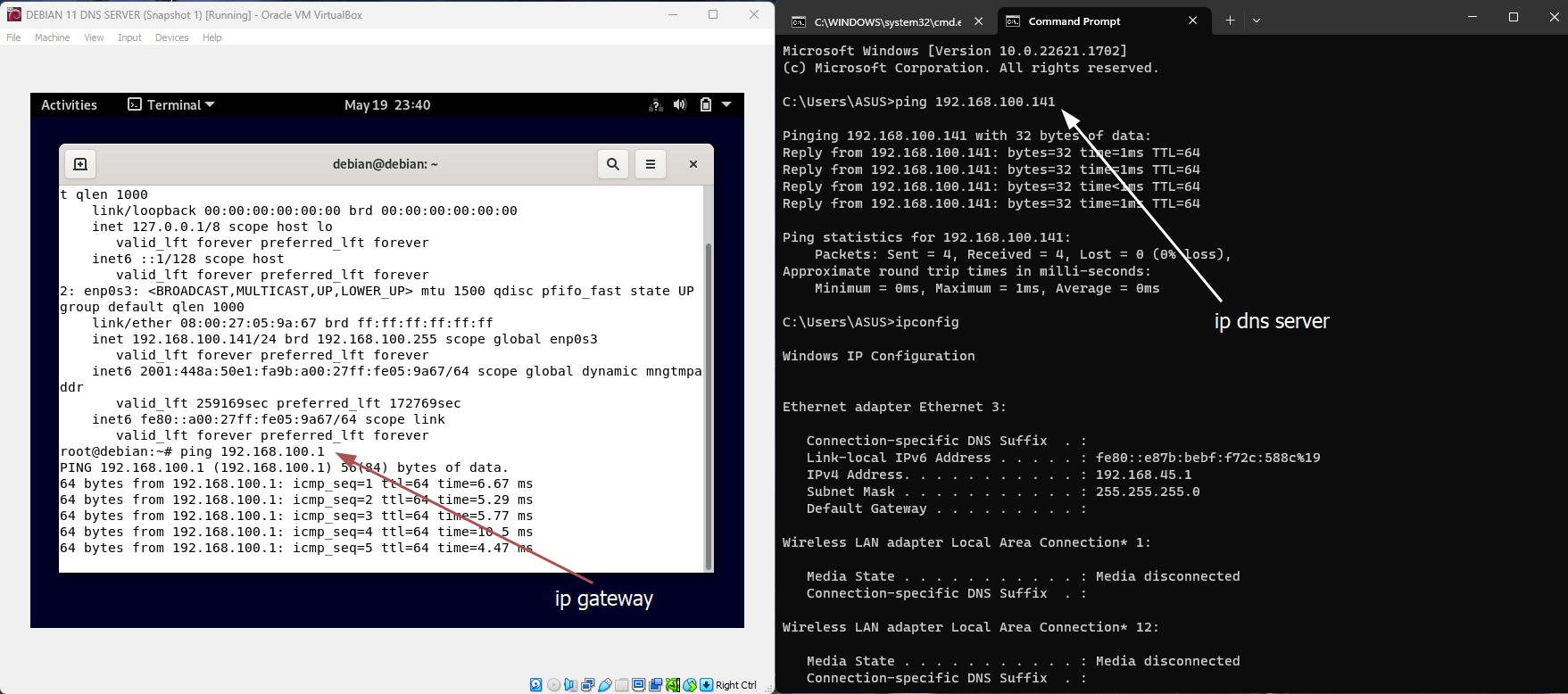Expand the Terminal app menu in top bar
Screen dimensions: 1568x694
[x=171, y=105]
